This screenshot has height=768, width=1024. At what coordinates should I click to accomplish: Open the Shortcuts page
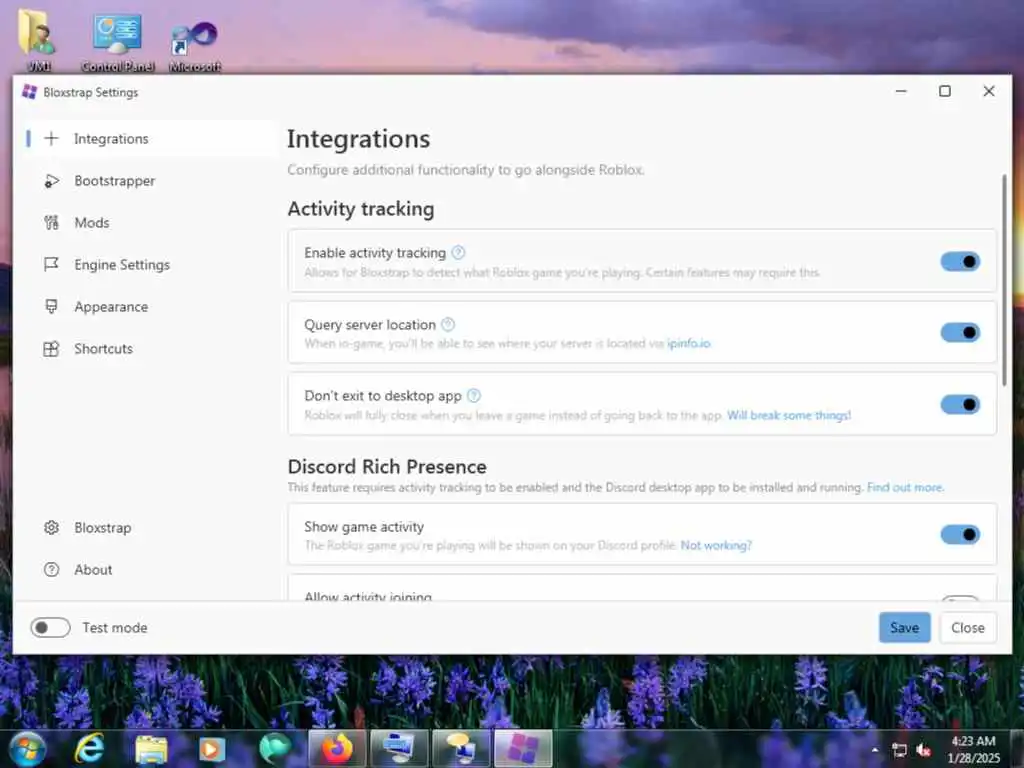coord(149,349)
